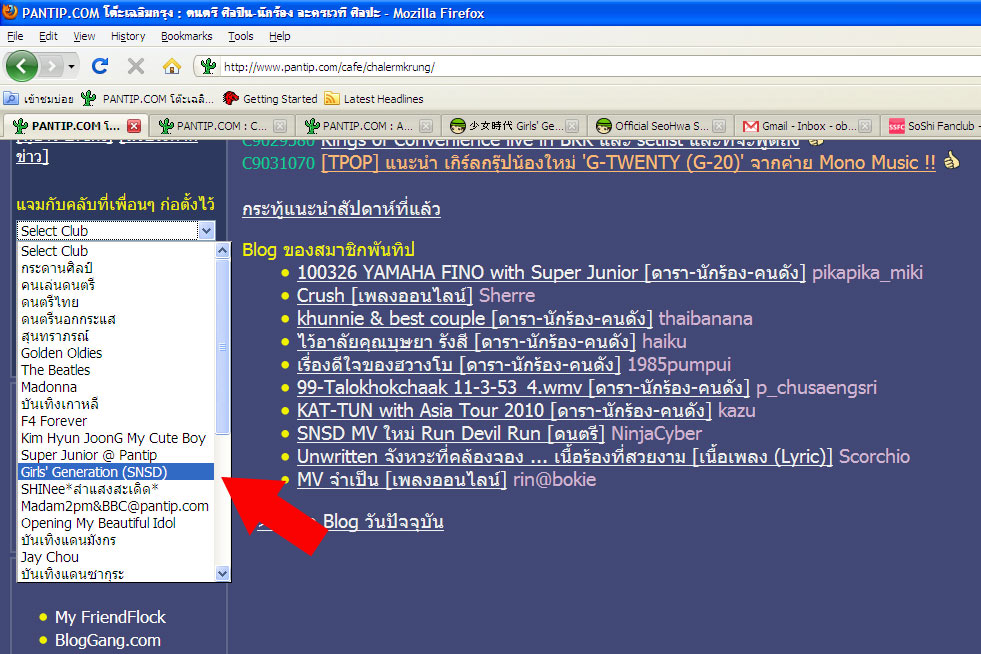Open 'khunnie & best couple' blog link

(x=474, y=319)
